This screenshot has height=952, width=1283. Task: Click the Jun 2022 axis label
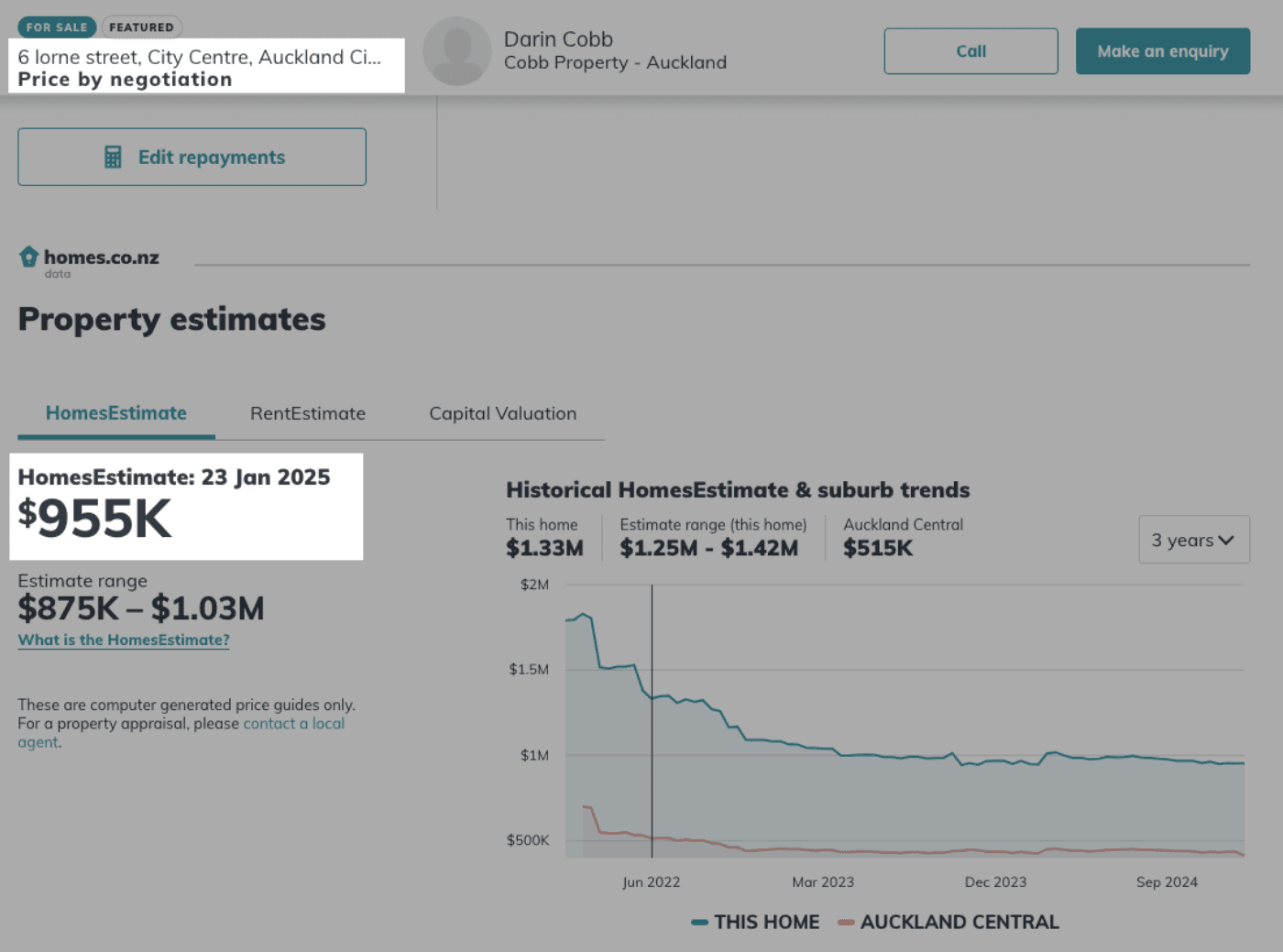(651, 881)
